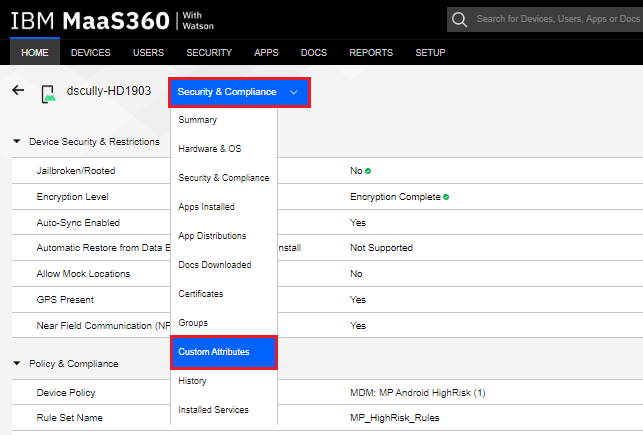Screen dimensions: 643x435
Task: Select Installed Services option
Action: (224, 410)
